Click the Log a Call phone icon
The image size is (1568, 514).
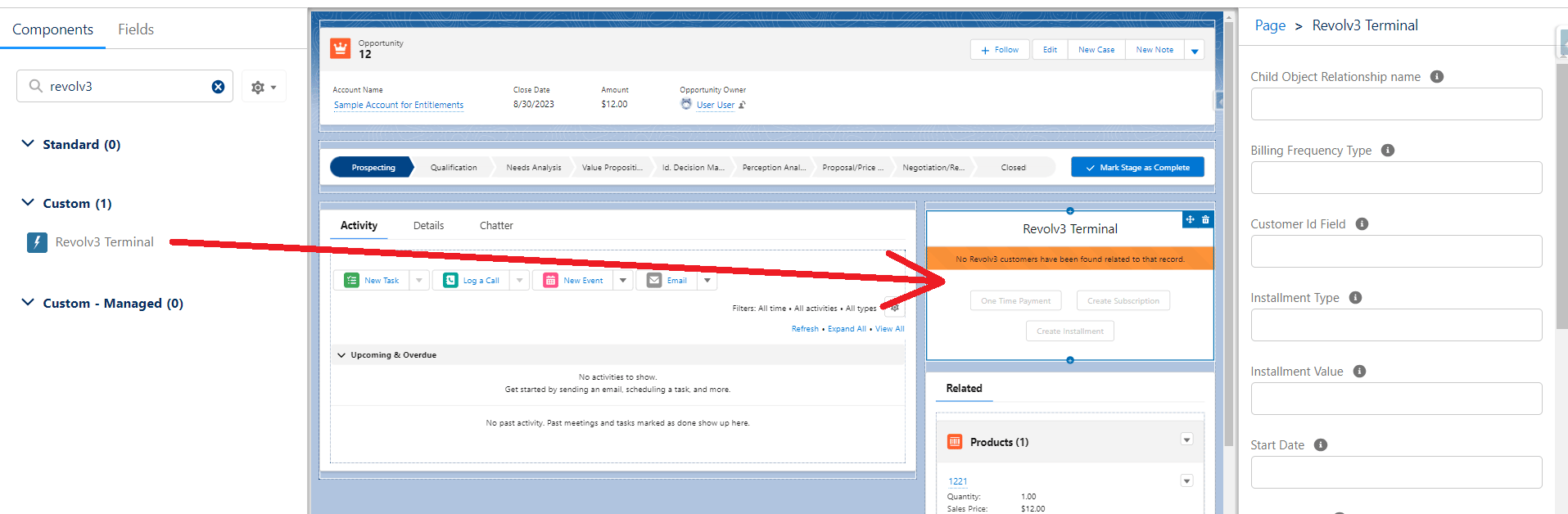[x=450, y=280]
